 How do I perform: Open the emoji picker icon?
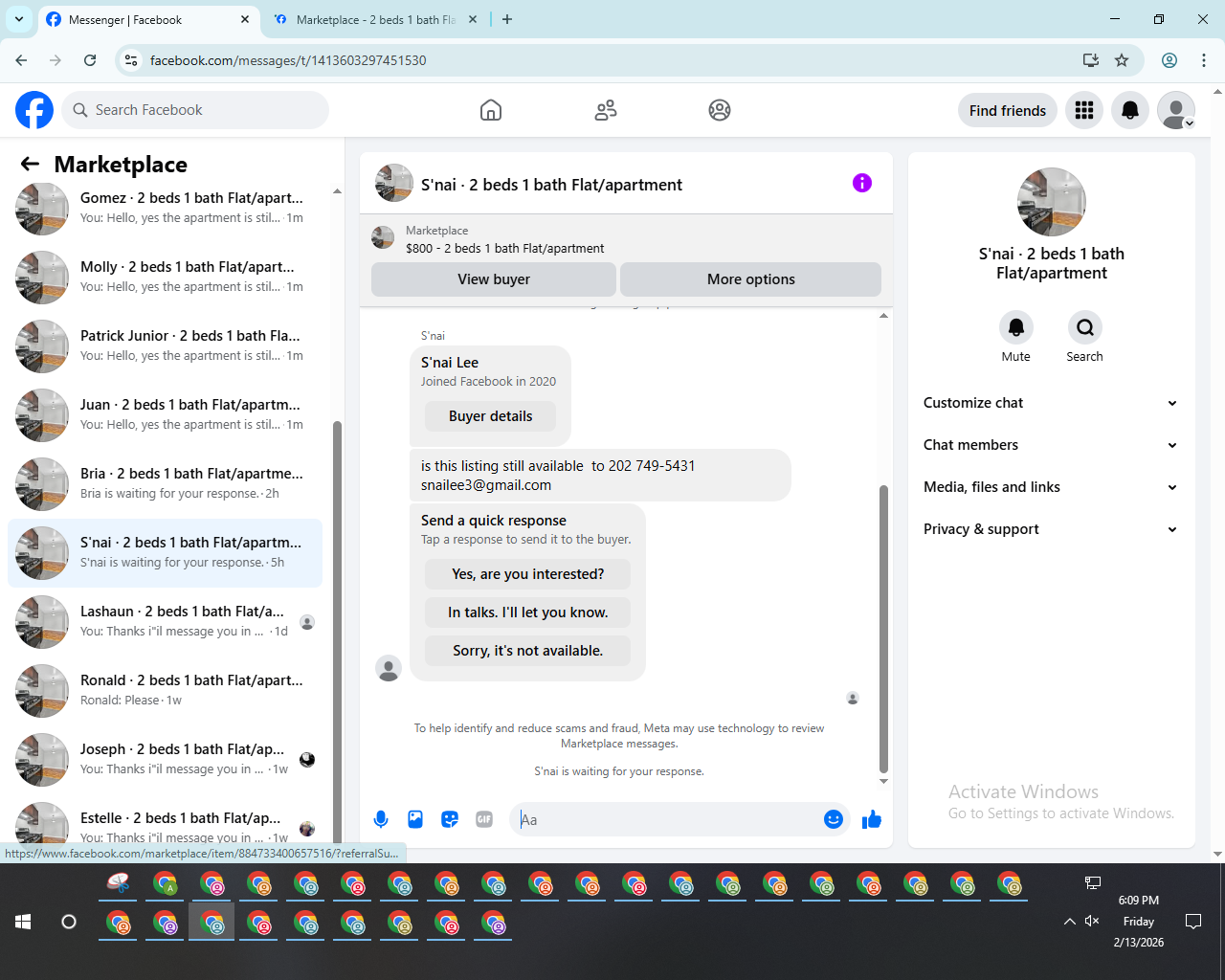pyautogui.click(x=834, y=819)
